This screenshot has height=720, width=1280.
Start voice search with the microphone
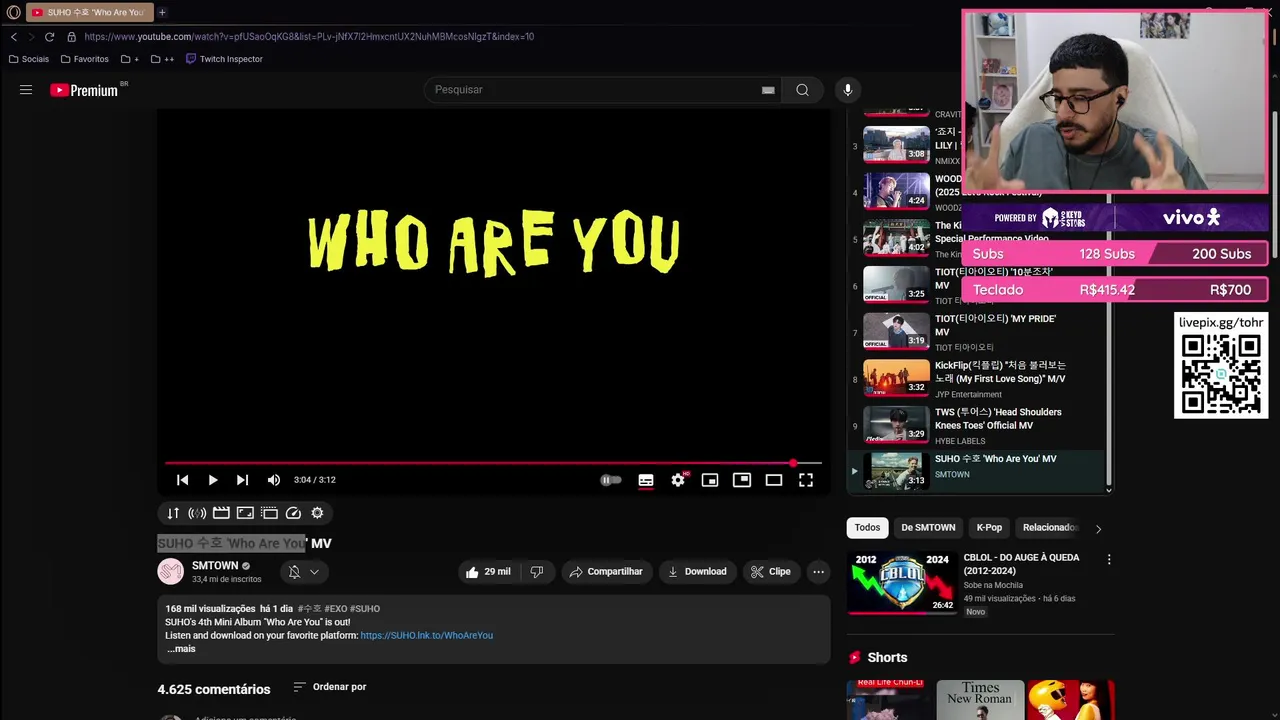(848, 90)
